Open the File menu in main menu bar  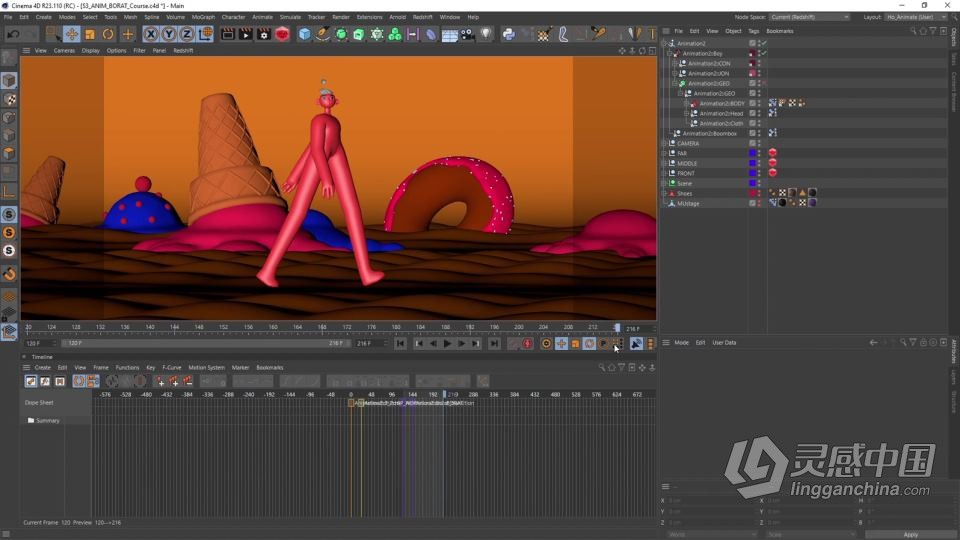tap(8, 17)
